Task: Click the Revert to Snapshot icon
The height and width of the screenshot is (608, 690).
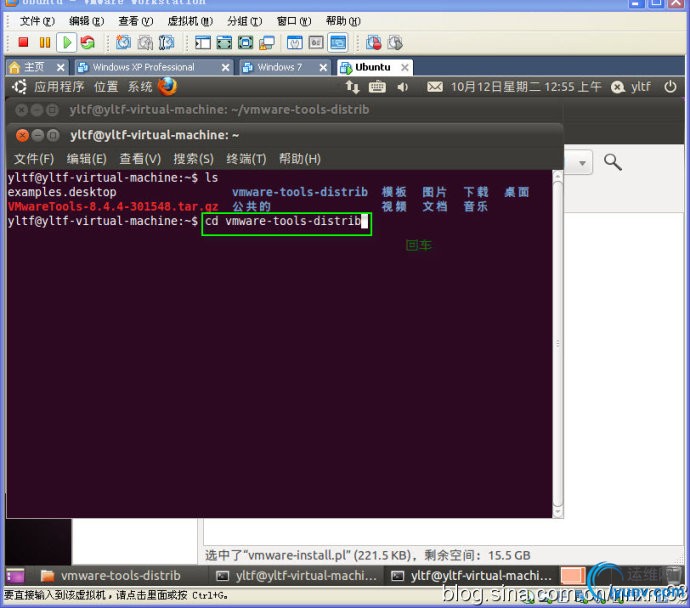Action: point(145,43)
